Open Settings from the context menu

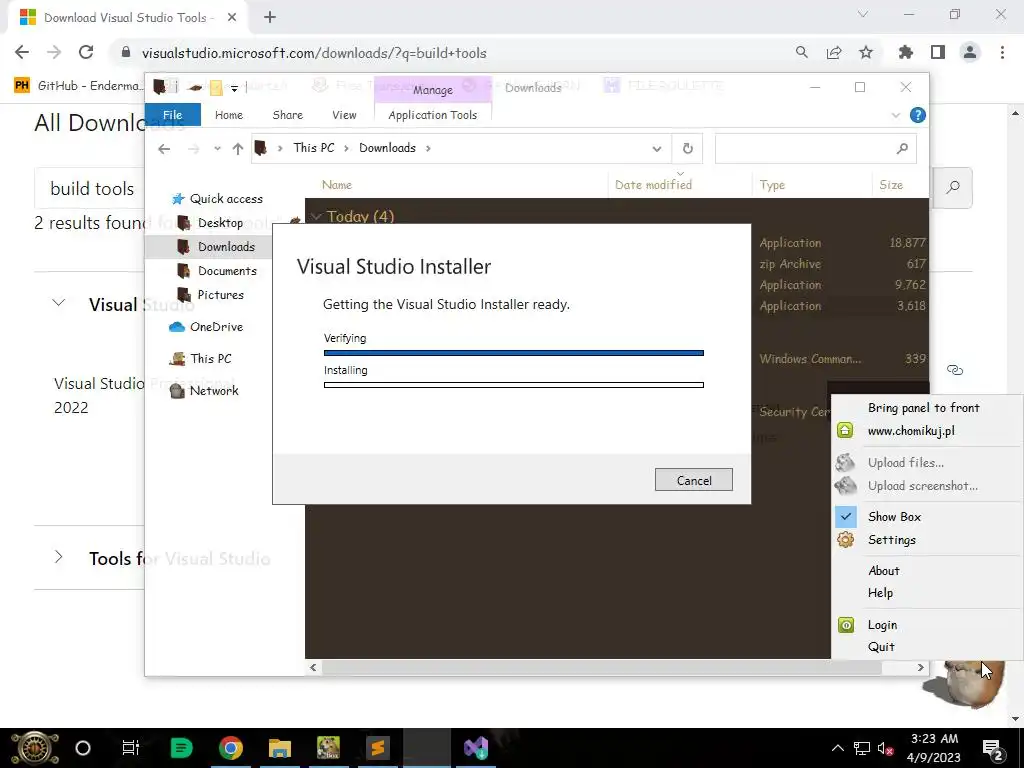[x=891, y=540]
